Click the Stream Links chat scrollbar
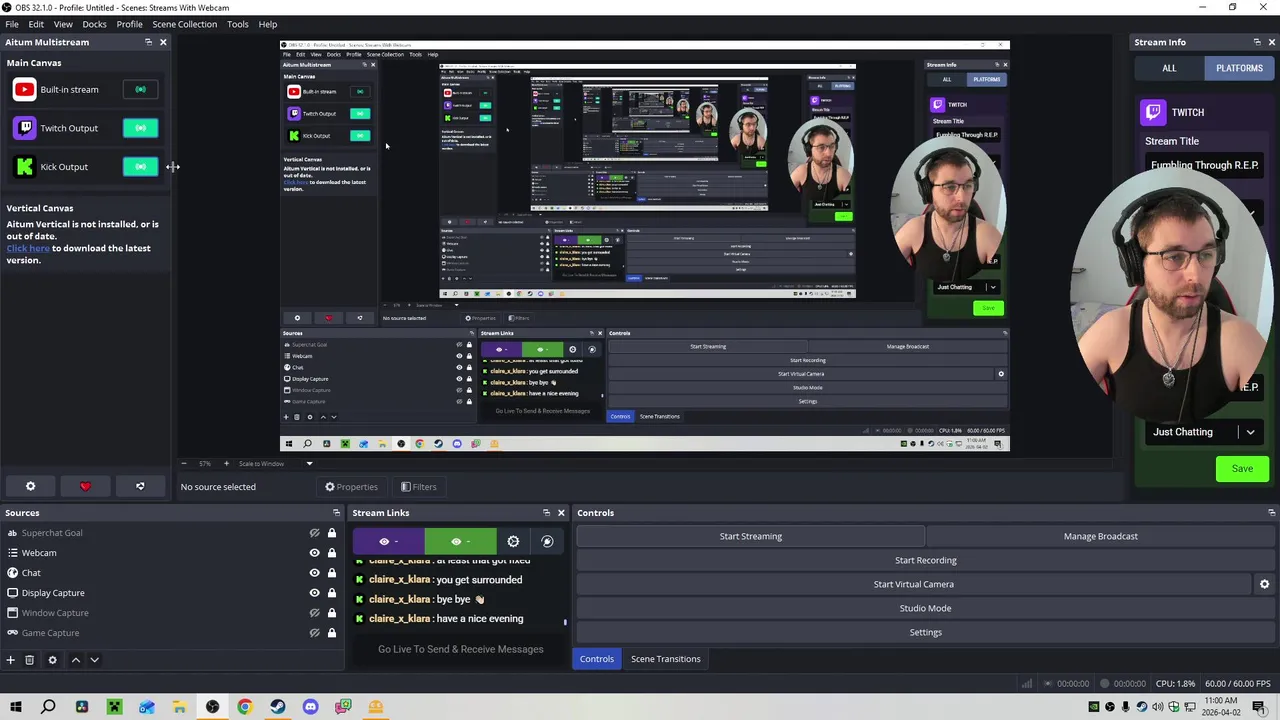This screenshot has height=720, width=1280. pos(565,621)
